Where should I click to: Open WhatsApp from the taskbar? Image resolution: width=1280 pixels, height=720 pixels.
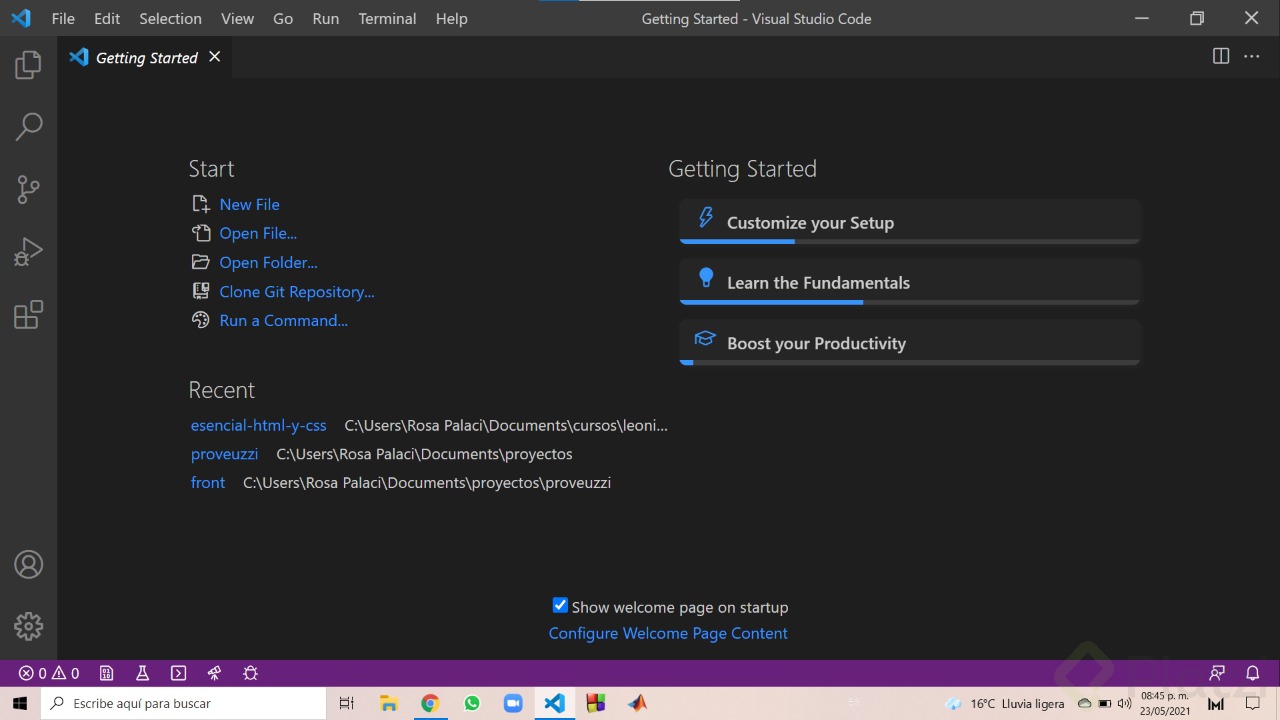point(472,703)
